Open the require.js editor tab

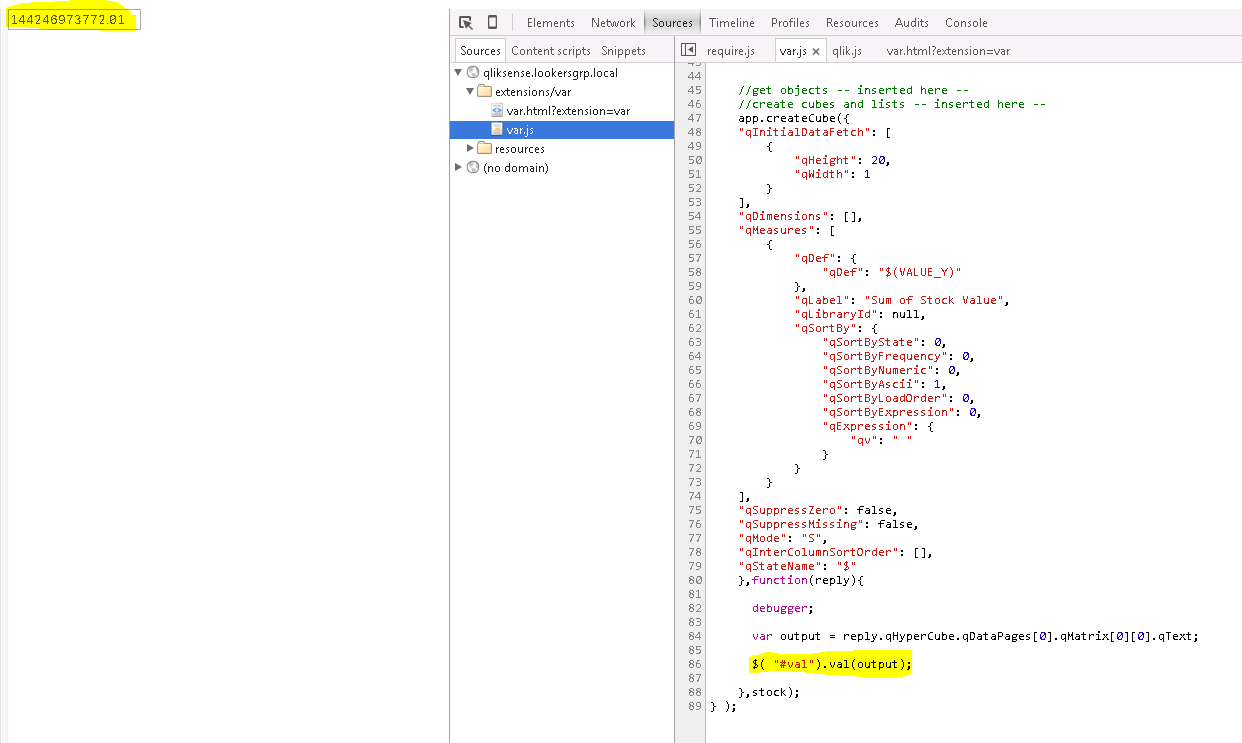[730, 51]
